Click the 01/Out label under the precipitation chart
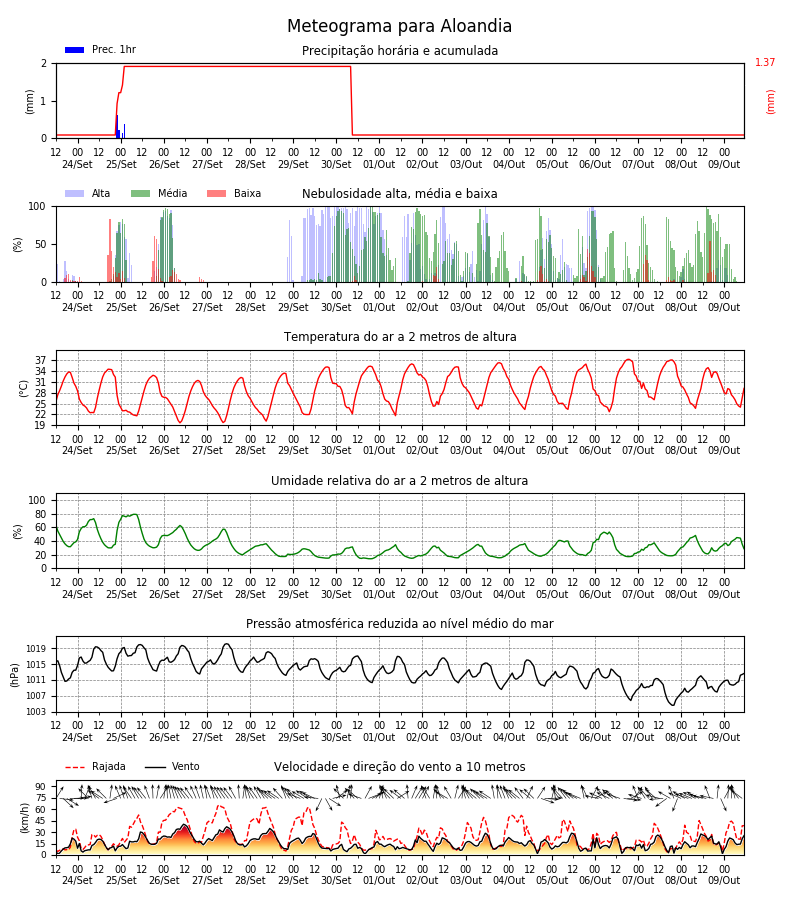Image resolution: width=800 pixels, height=900 pixels. click(x=379, y=164)
